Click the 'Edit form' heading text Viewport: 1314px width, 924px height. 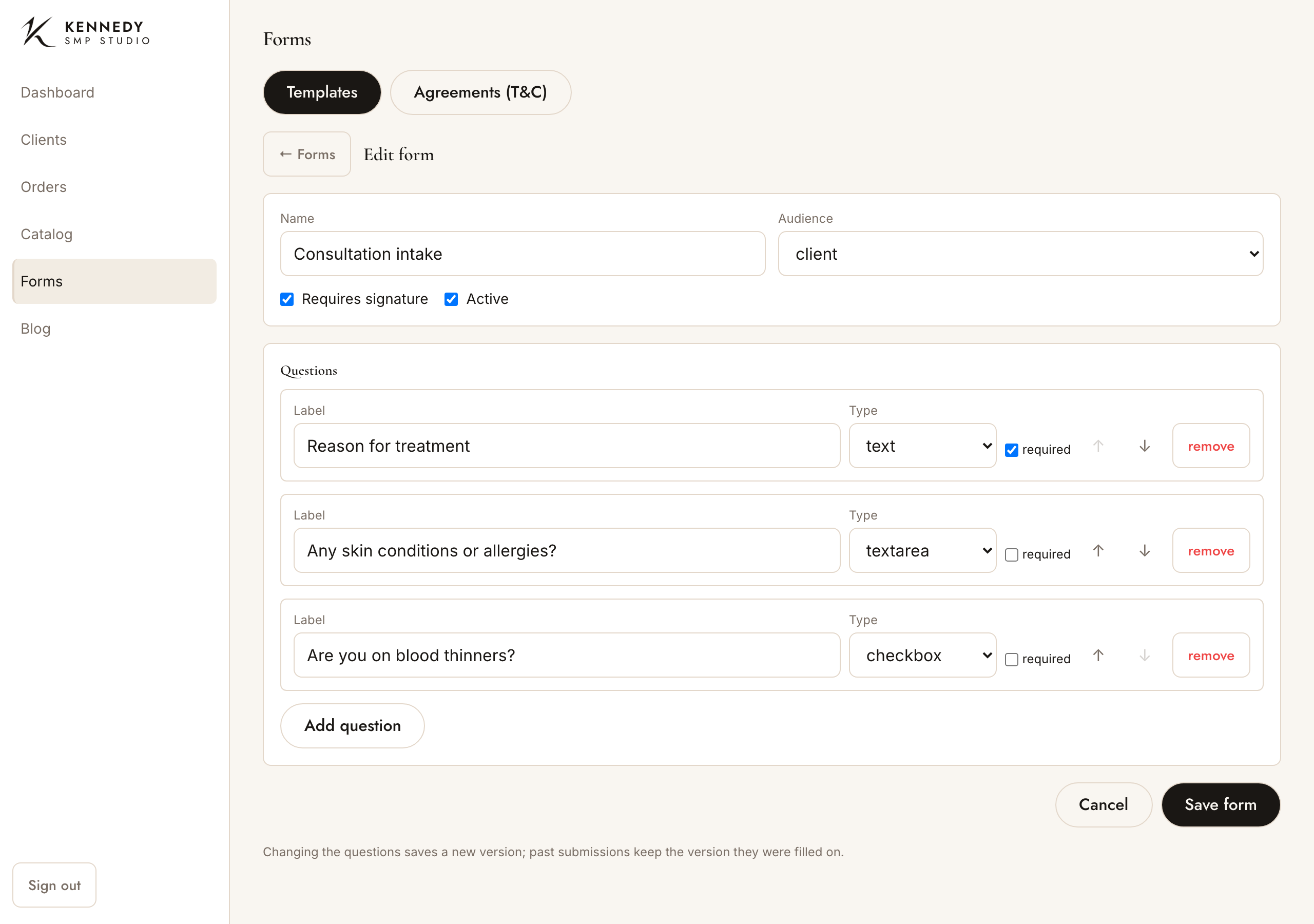(399, 155)
